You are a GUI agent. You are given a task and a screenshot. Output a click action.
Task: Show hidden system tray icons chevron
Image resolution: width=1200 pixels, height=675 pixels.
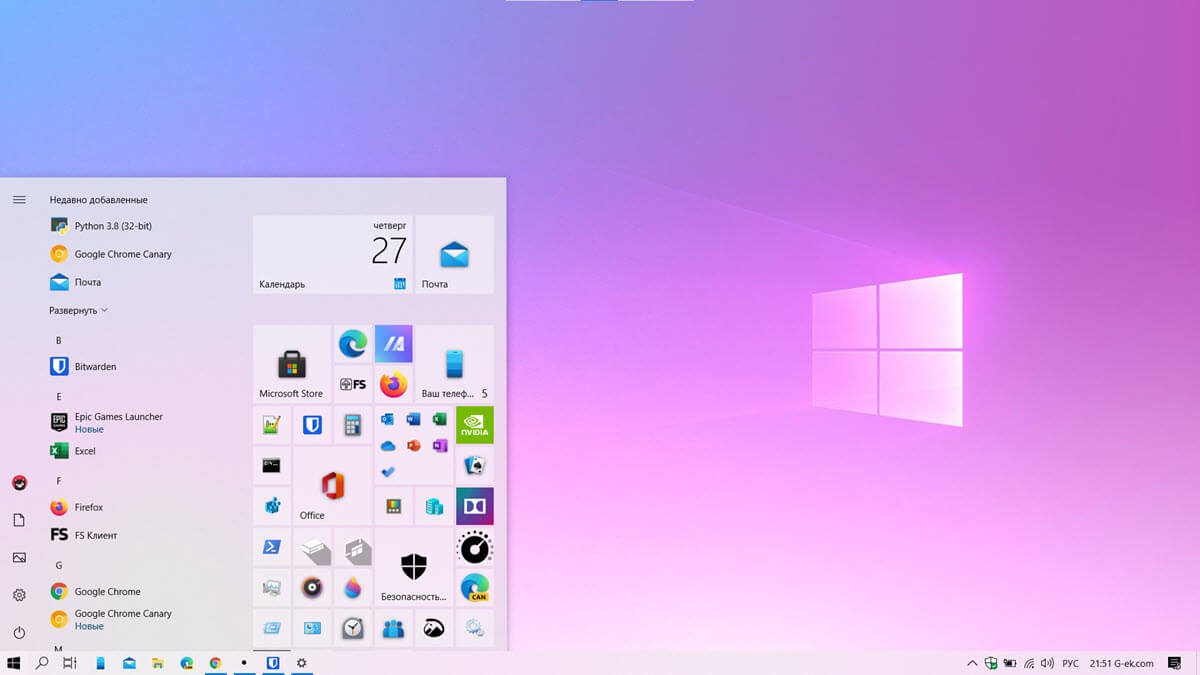tap(972, 663)
